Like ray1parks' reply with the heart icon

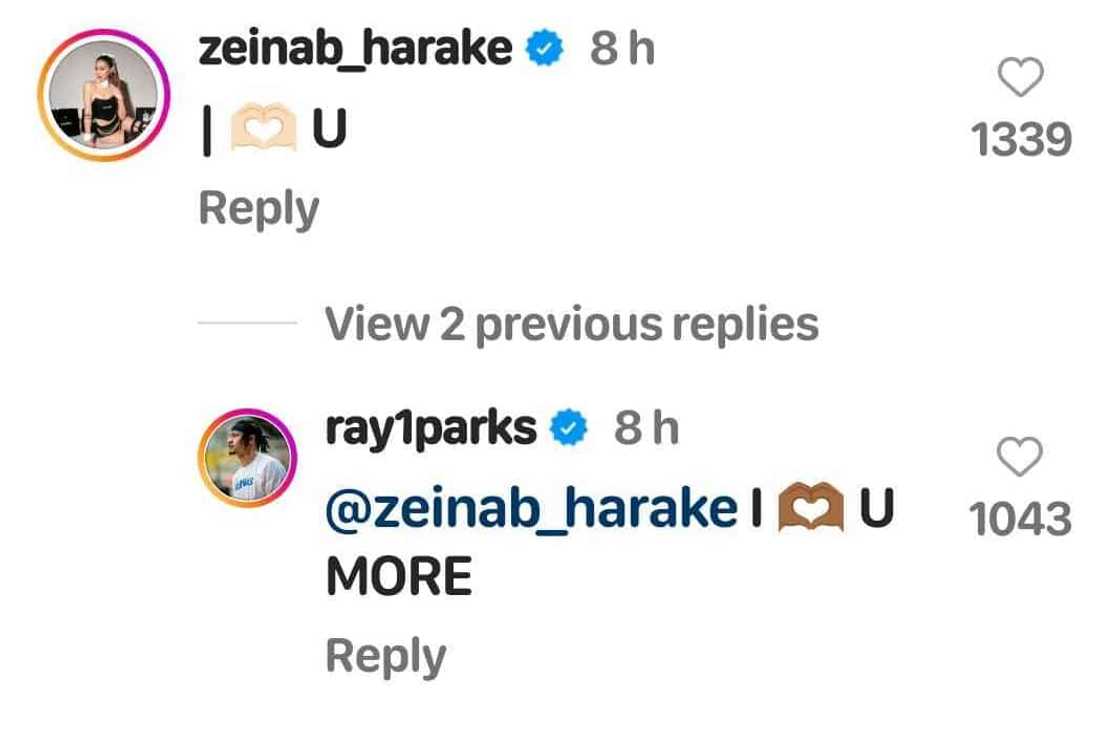pos(1020,458)
